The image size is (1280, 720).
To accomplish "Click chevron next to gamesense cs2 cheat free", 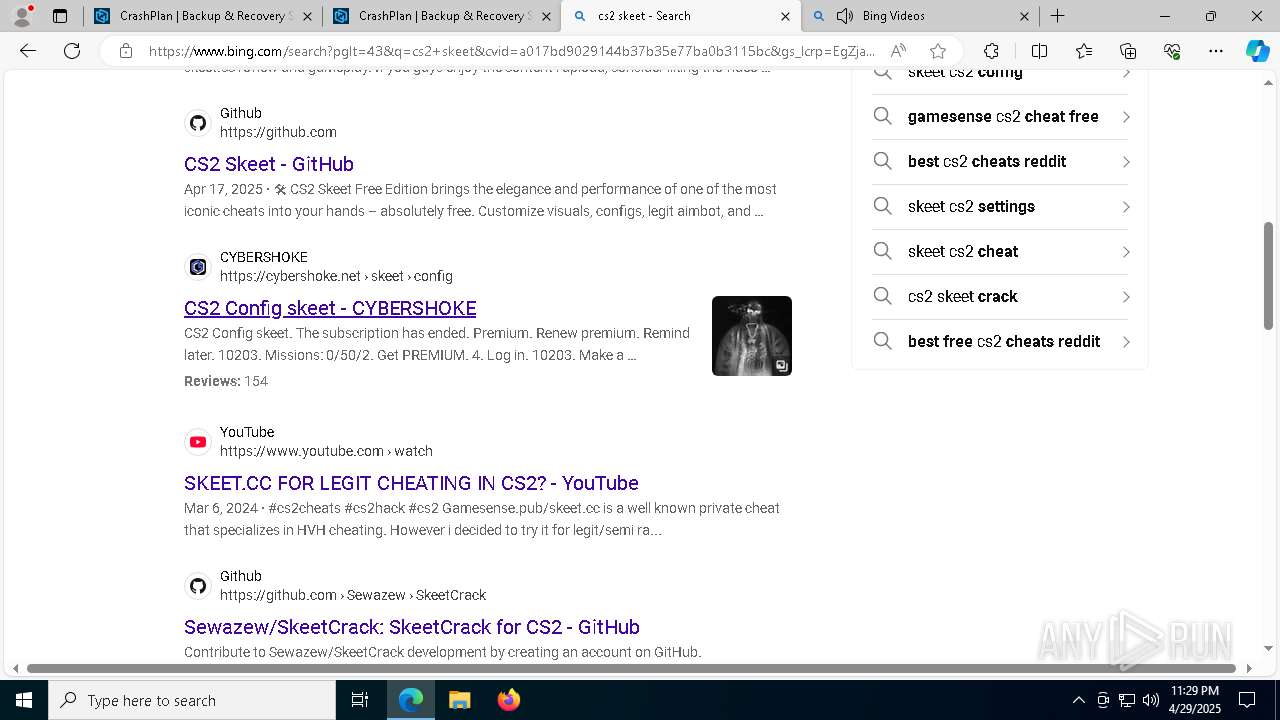I will (x=1126, y=117).
